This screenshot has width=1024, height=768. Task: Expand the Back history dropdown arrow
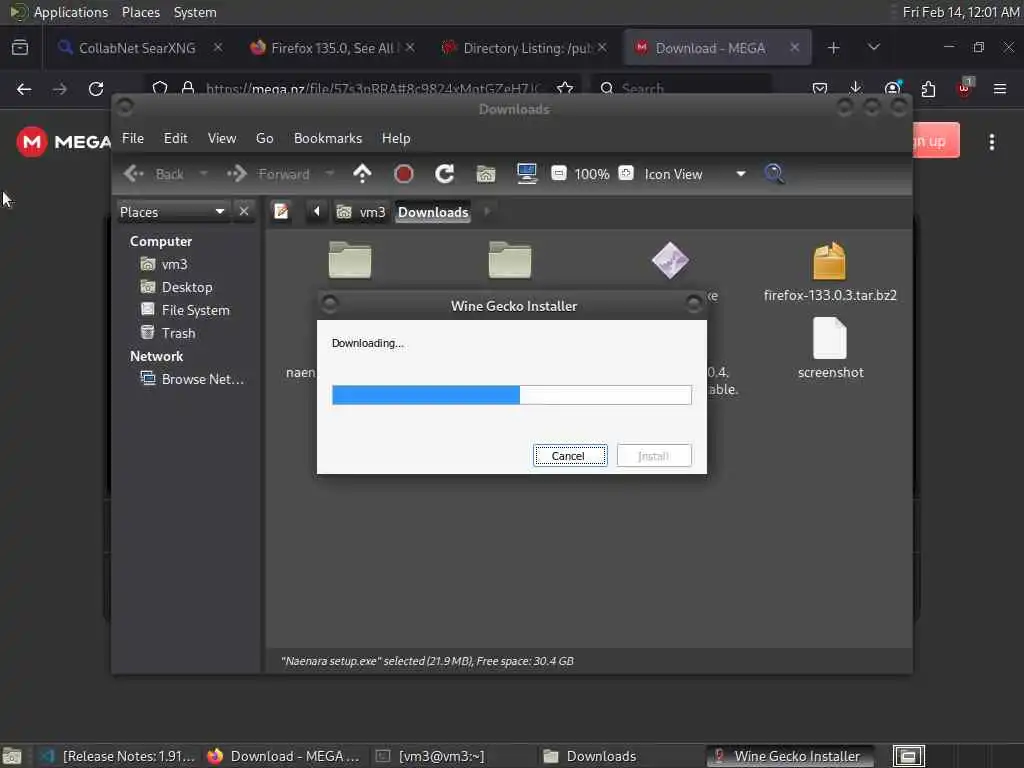[204, 174]
